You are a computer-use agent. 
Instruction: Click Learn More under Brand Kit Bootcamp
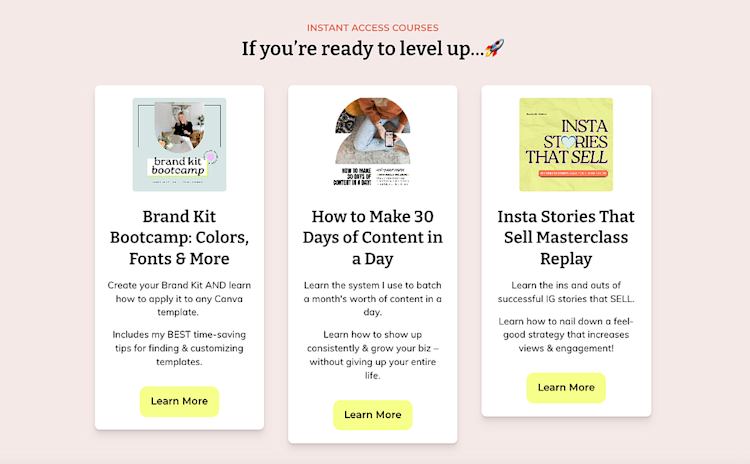pos(179,401)
